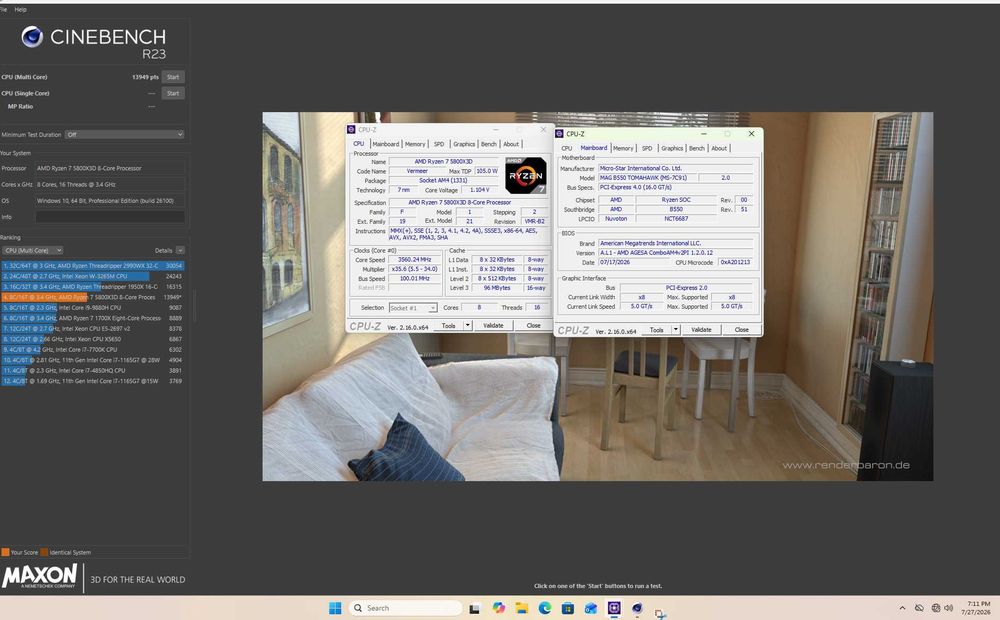
Task: Open the File menu in Cinebench
Action: [3, 10]
